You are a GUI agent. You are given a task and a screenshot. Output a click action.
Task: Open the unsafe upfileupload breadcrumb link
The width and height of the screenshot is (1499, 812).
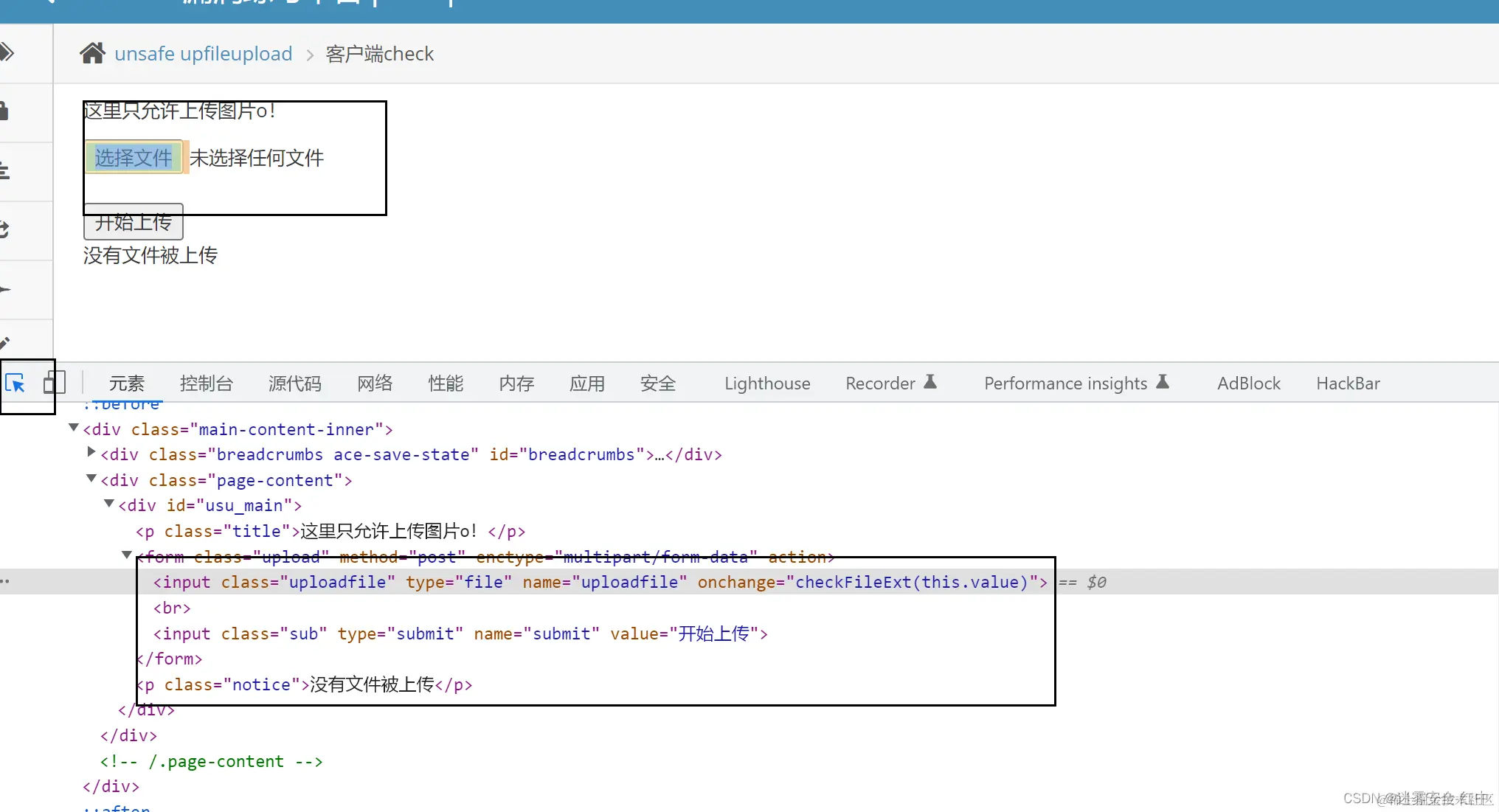coord(204,54)
